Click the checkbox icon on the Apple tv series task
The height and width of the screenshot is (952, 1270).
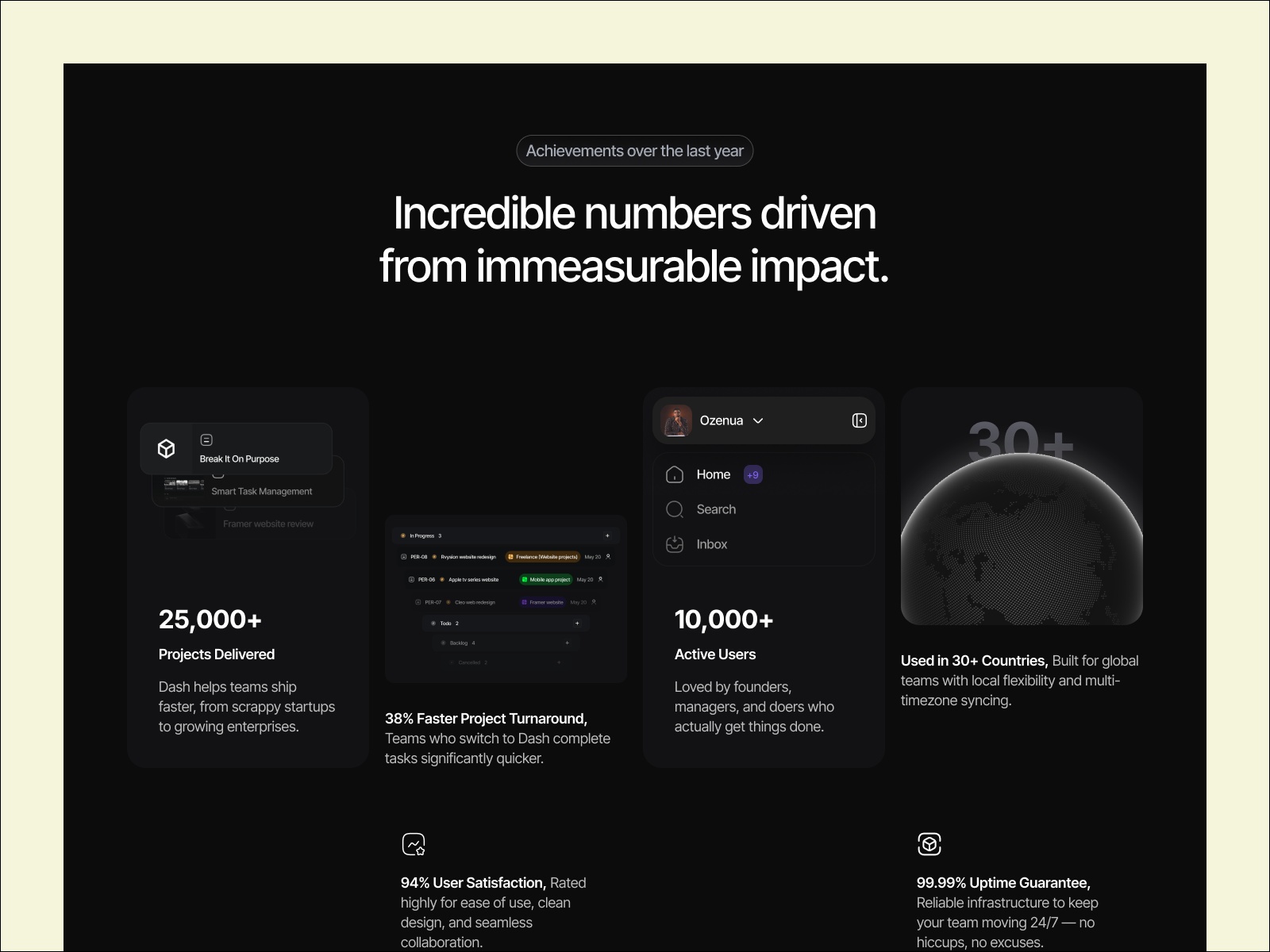coord(412,579)
